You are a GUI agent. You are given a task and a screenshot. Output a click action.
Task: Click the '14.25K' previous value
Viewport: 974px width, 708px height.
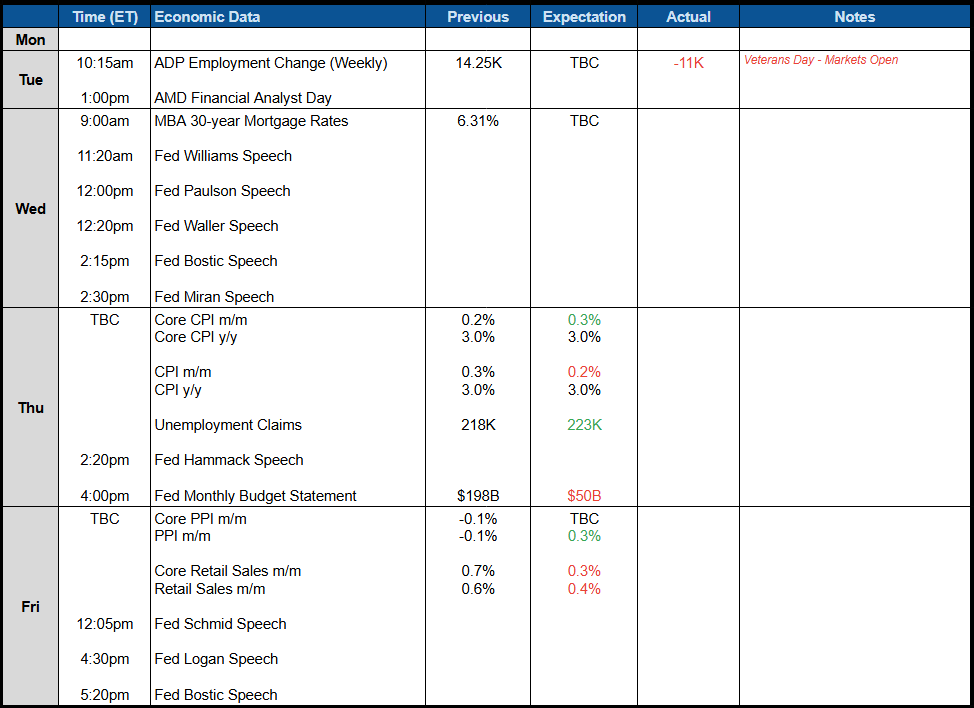click(478, 63)
